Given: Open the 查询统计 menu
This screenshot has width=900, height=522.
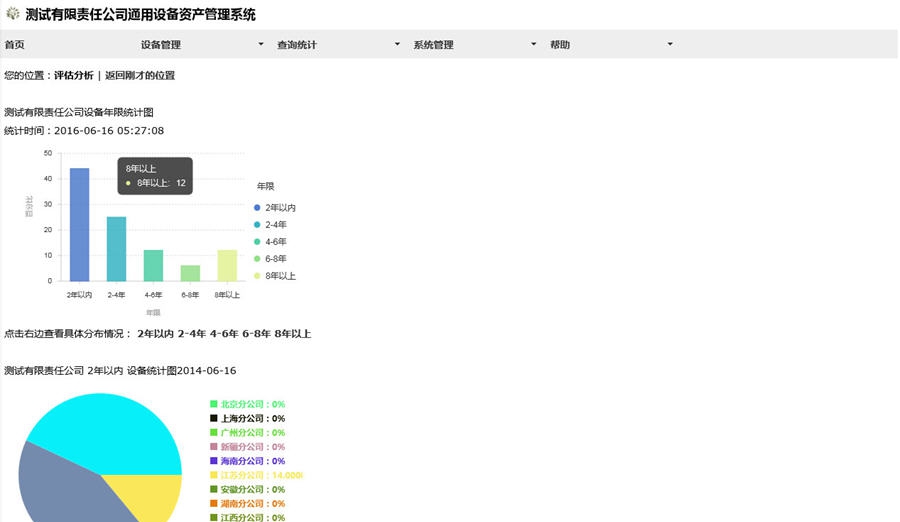Looking at the screenshot, I should [297, 45].
